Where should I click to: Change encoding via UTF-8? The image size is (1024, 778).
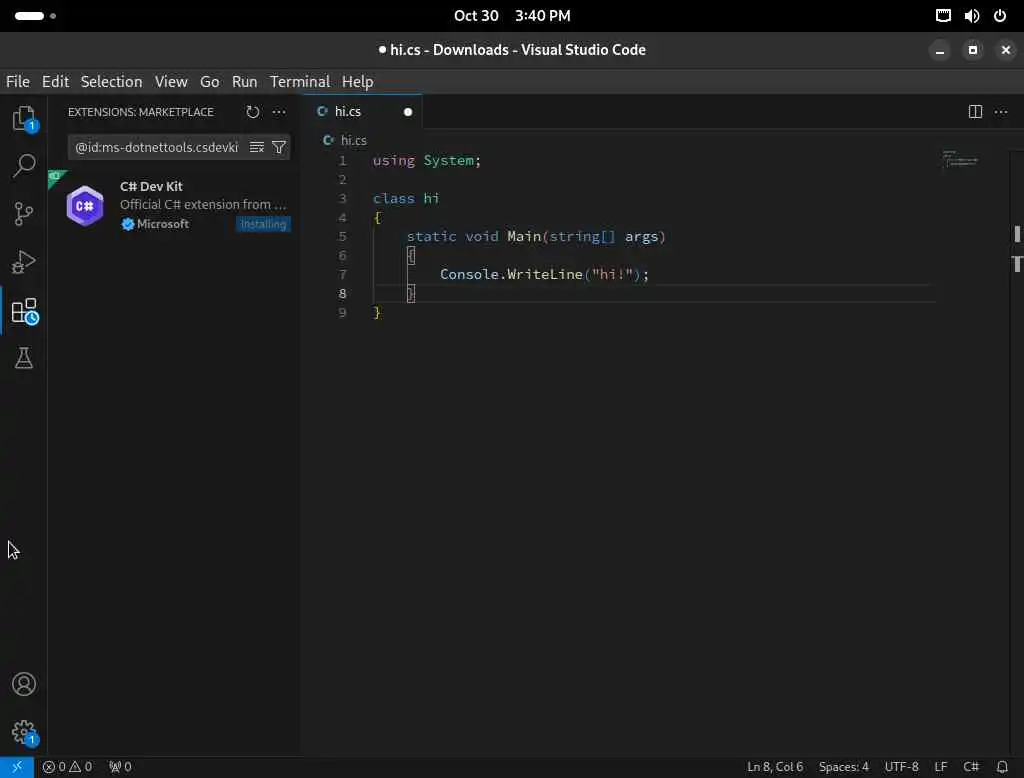click(x=901, y=767)
